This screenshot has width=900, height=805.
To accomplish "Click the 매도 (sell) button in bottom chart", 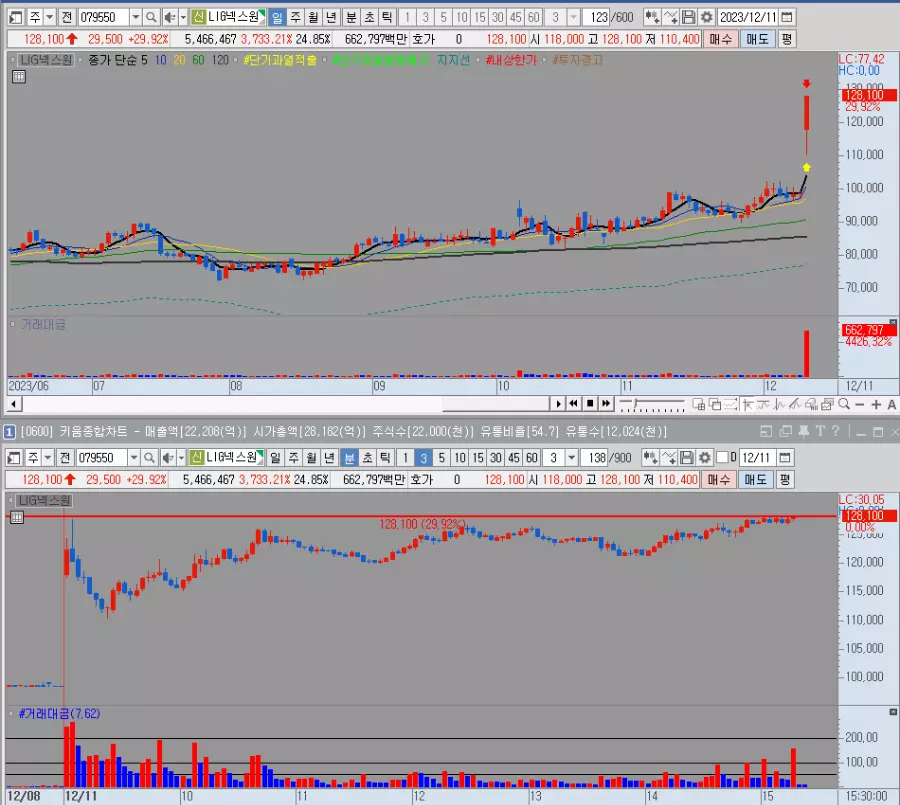I will pos(755,479).
